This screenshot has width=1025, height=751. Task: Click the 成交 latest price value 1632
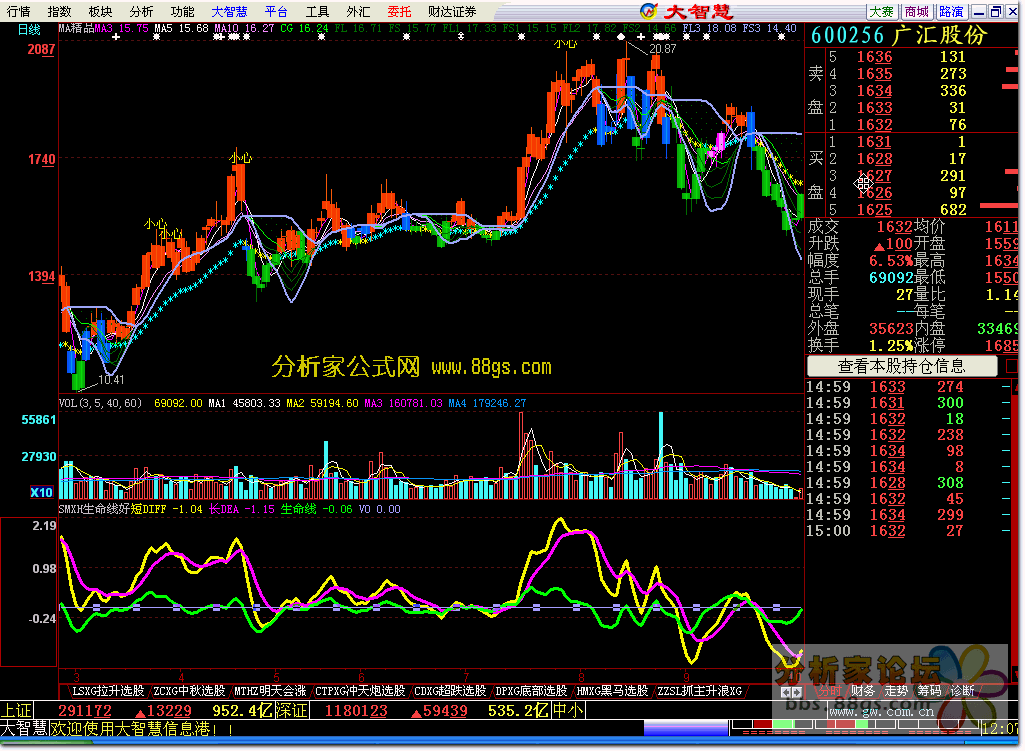(x=894, y=227)
